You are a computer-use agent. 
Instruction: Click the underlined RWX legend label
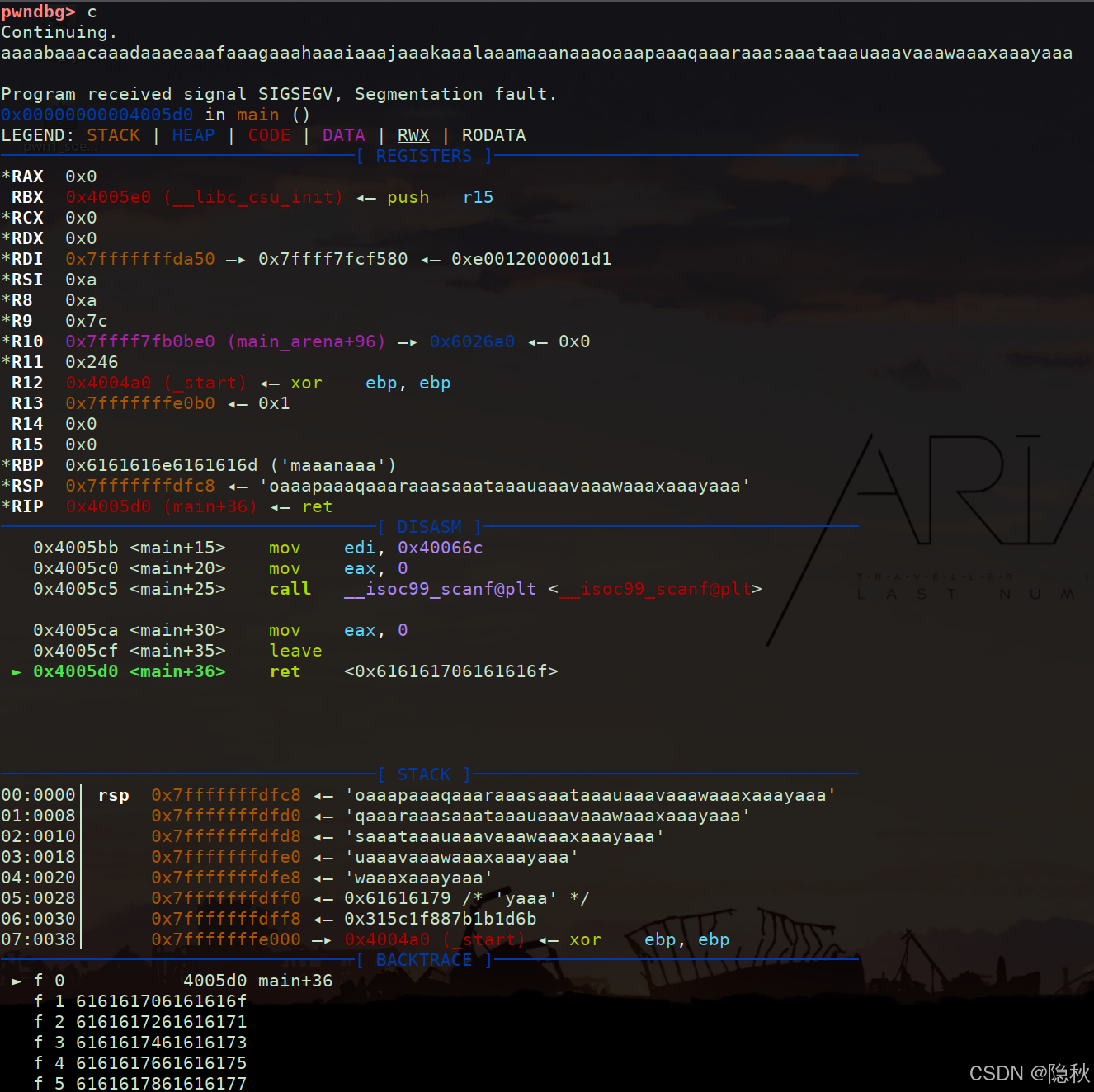413,135
